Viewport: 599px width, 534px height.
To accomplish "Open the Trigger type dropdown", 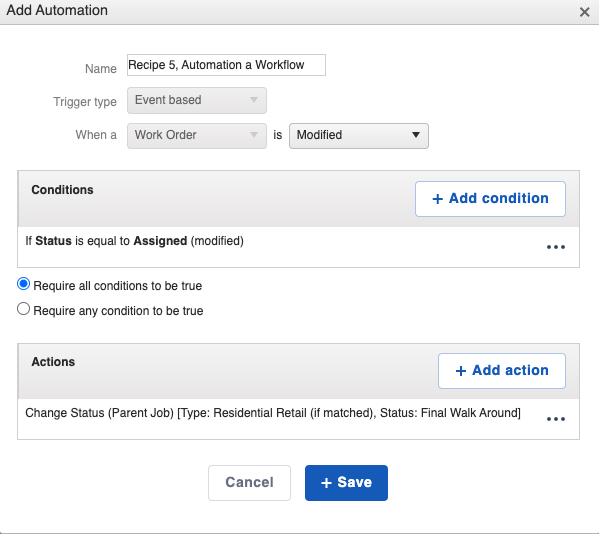I will click(x=197, y=100).
